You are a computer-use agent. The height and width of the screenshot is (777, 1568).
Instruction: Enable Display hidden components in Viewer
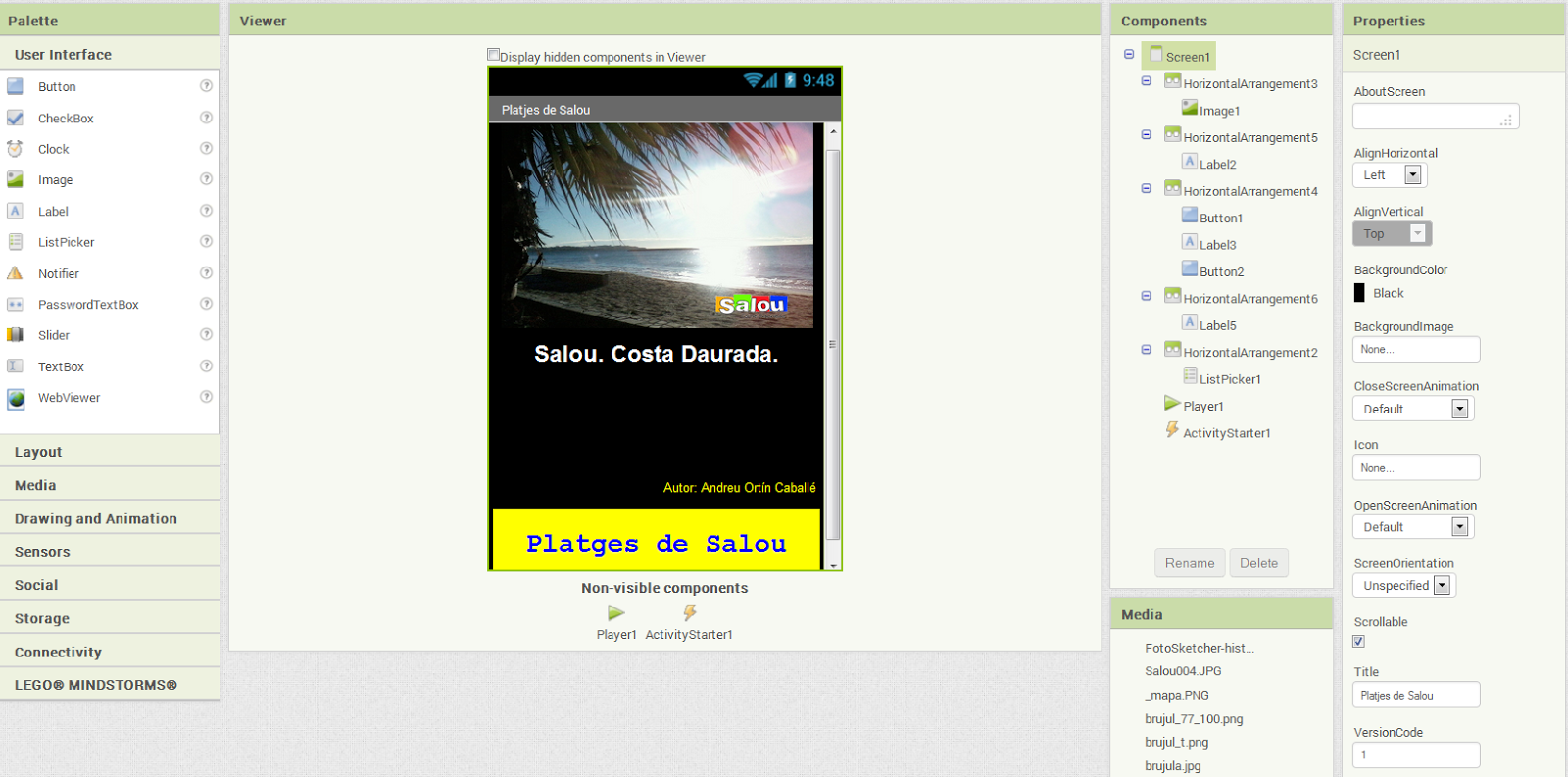coord(494,55)
